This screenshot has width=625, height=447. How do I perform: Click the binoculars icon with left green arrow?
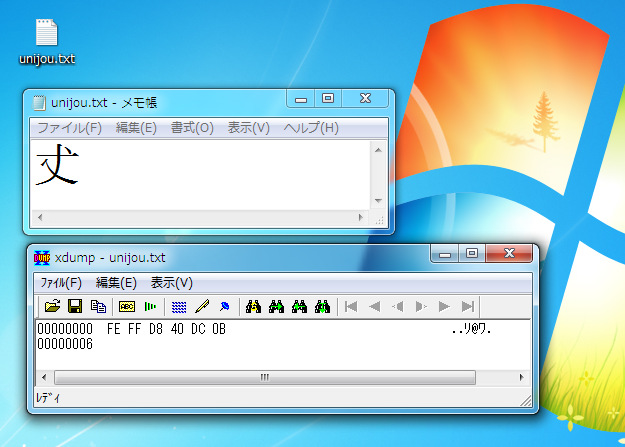pos(299,306)
